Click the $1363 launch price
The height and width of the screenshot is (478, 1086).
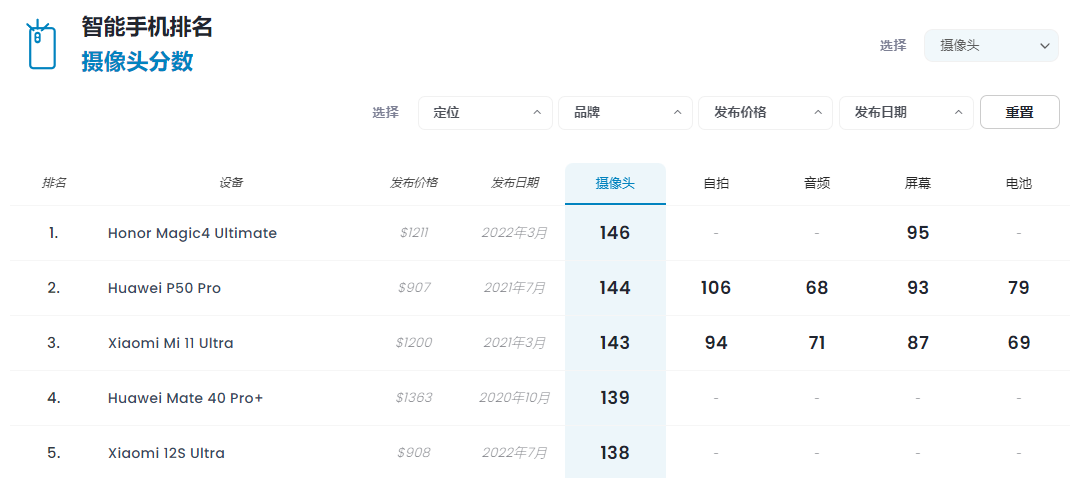click(x=414, y=398)
